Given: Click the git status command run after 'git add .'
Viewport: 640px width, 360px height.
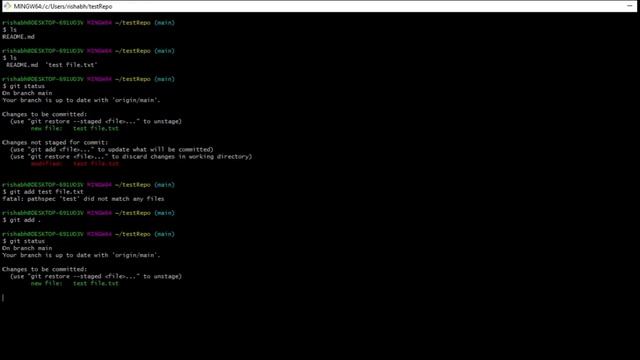Looking at the screenshot, I should (24, 241).
